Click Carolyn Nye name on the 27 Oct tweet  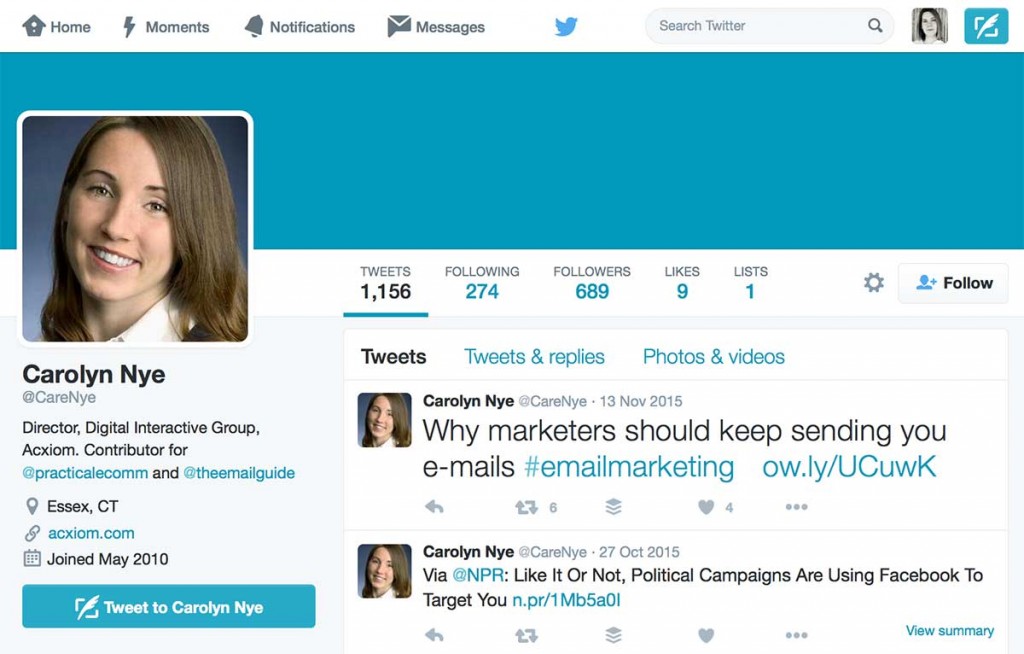468,551
